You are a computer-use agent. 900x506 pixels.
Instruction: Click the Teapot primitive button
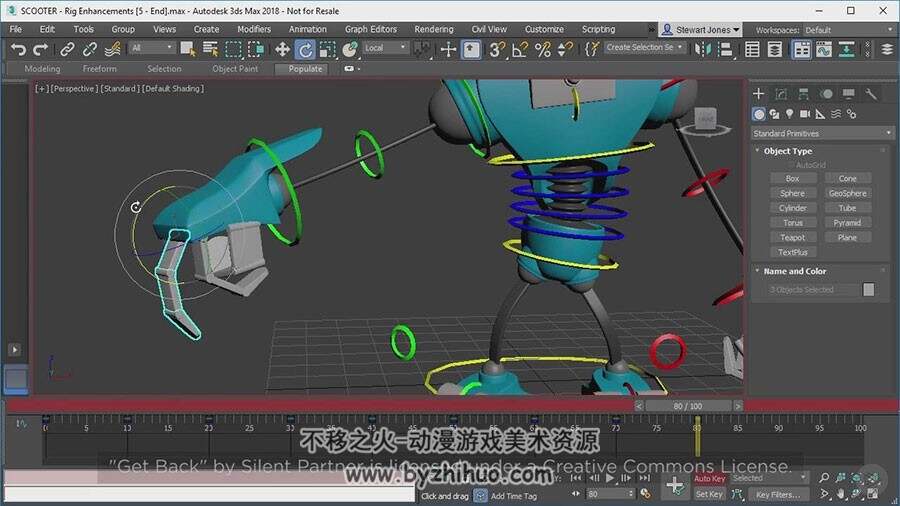[x=792, y=238]
